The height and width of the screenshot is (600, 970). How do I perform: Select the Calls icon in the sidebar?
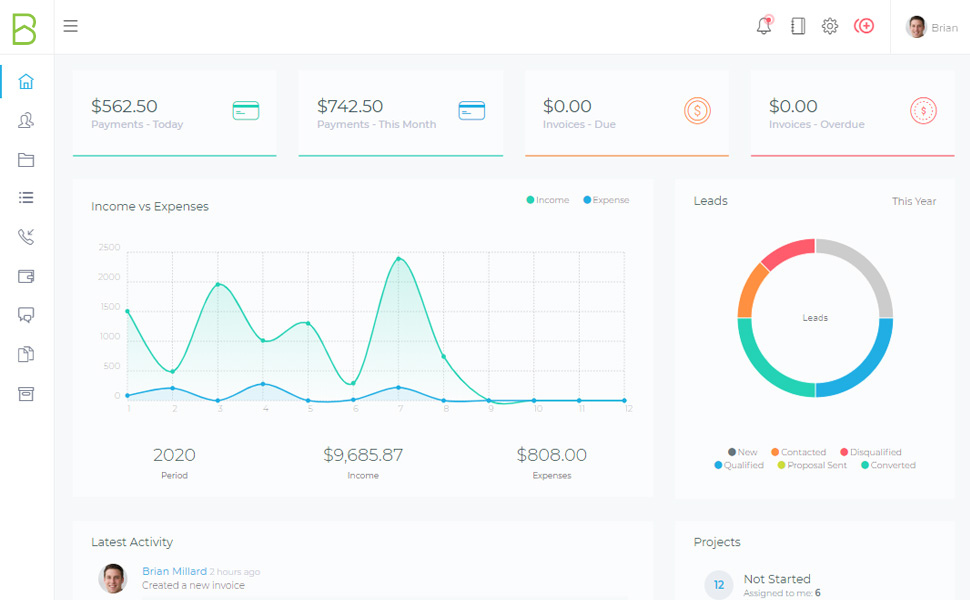tap(26, 237)
